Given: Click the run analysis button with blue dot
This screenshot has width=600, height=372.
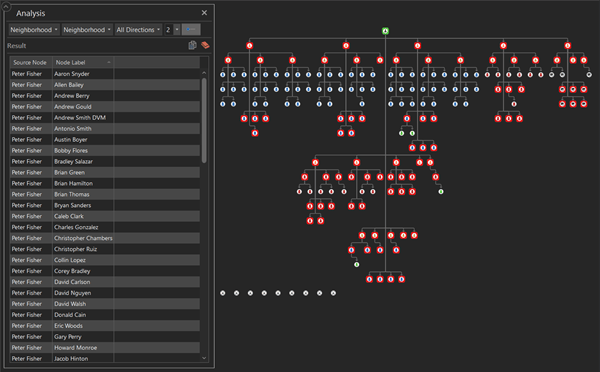Looking at the screenshot, I should click(x=191, y=29).
